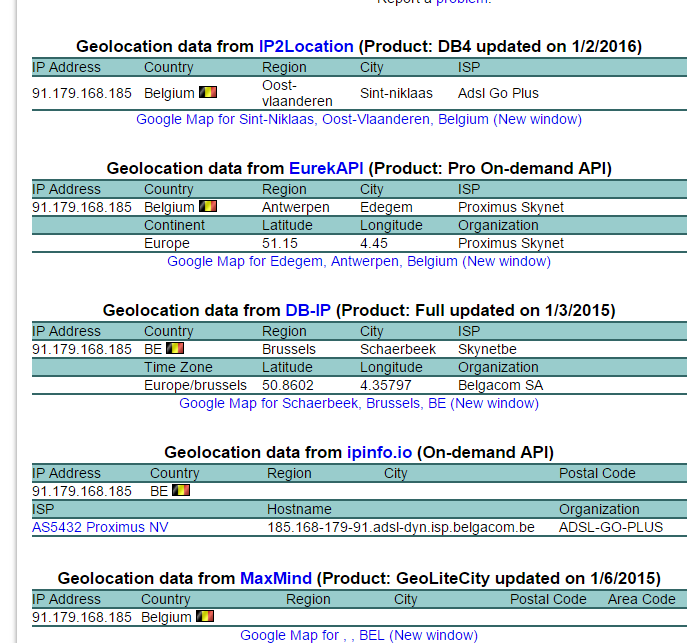Click the Oost-vlaanderen region cell
This screenshot has height=643, width=700.
297,93
